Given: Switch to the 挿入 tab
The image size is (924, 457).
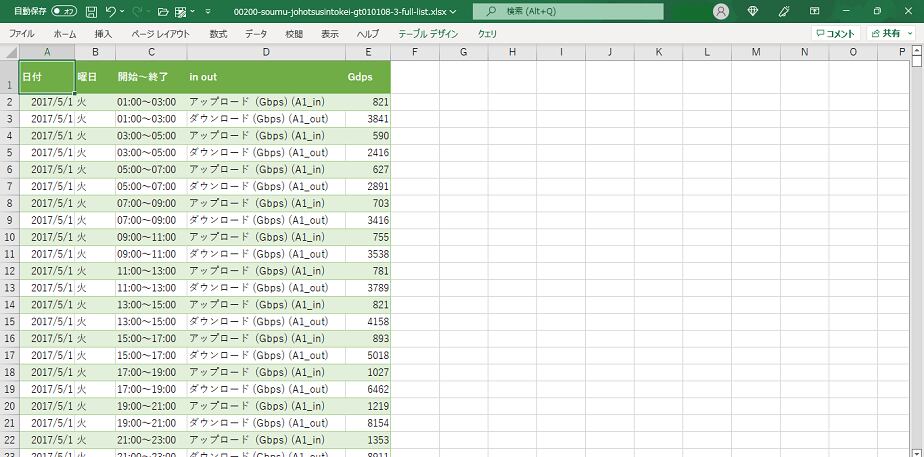Looking at the screenshot, I should pyautogui.click(x=103, y=34).
